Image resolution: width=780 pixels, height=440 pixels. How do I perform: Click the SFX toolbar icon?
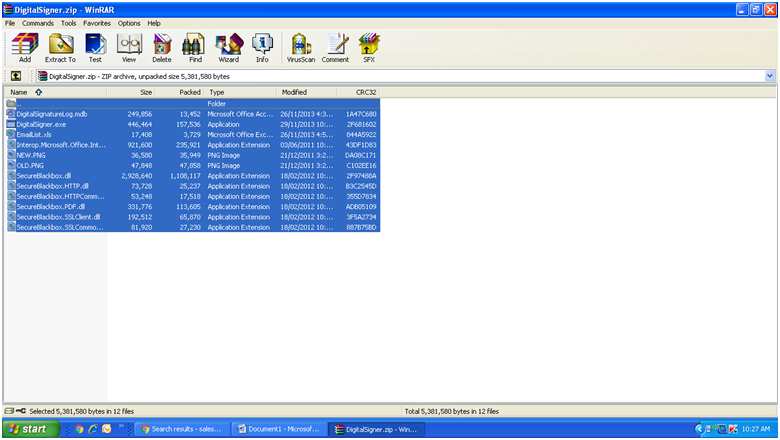tap(369, 48)
